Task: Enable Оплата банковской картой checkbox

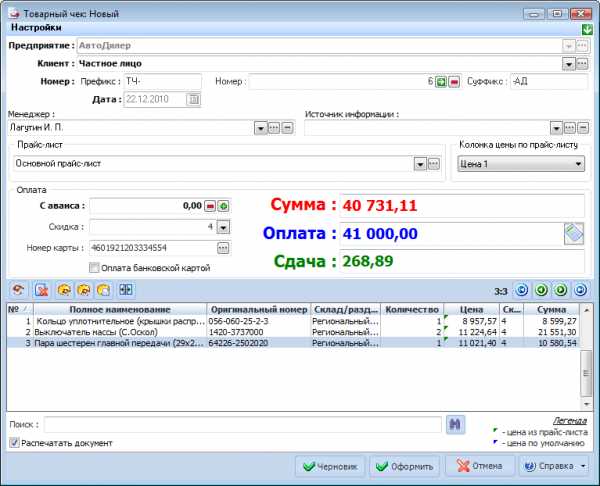Action: click(94, 268)
